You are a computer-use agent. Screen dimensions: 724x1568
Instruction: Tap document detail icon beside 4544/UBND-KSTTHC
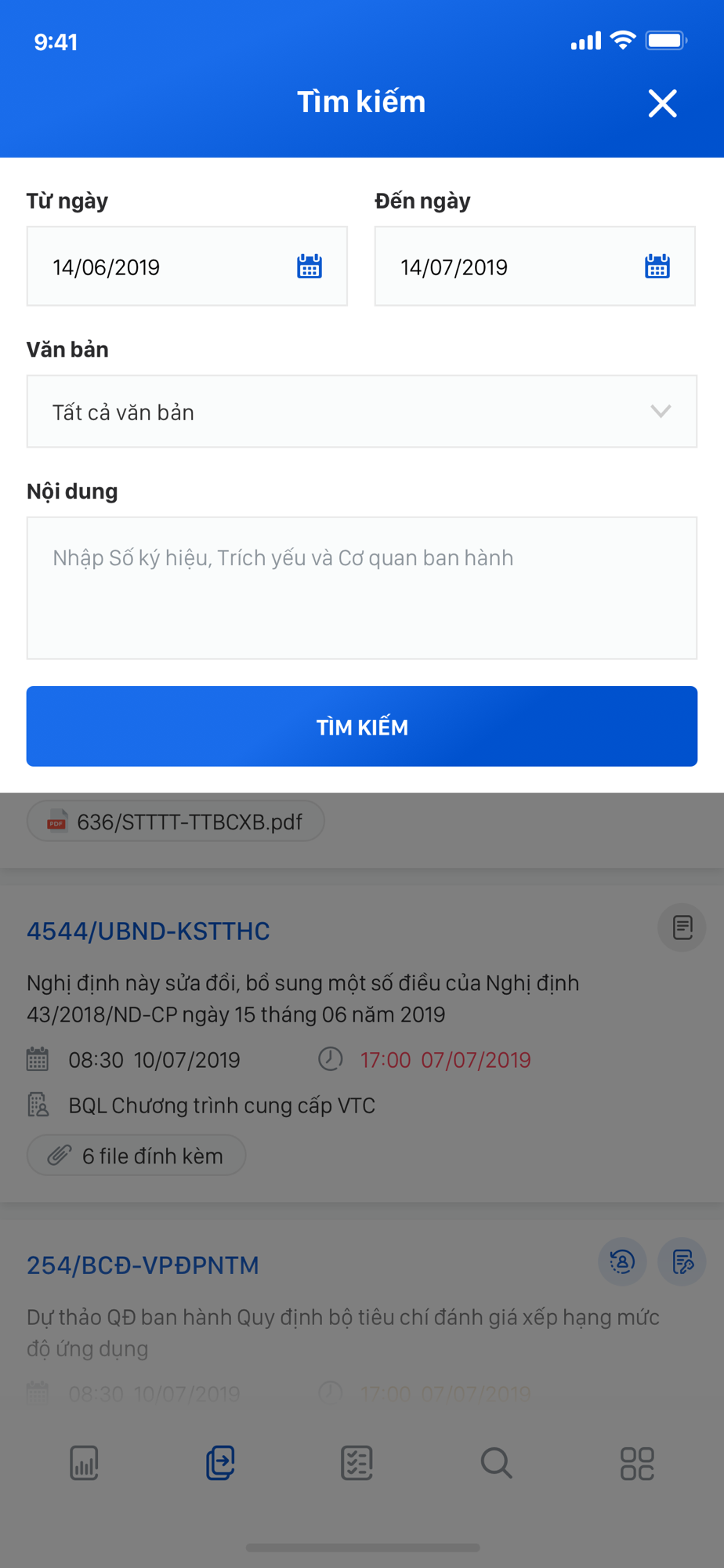[682, 927]
